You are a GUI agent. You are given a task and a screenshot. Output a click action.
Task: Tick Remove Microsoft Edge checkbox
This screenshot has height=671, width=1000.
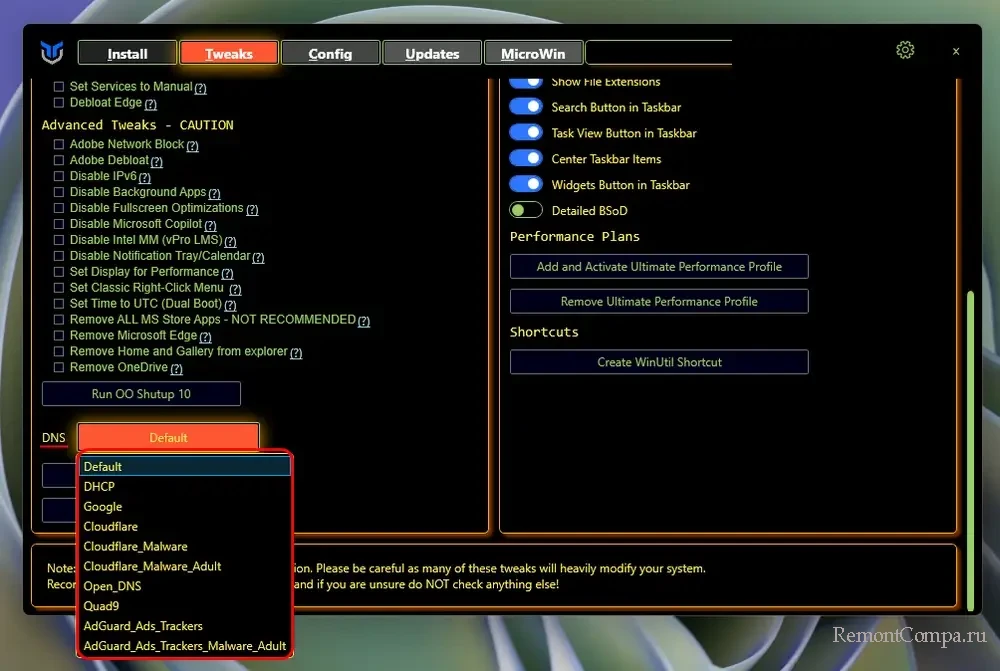click(59, 336)
